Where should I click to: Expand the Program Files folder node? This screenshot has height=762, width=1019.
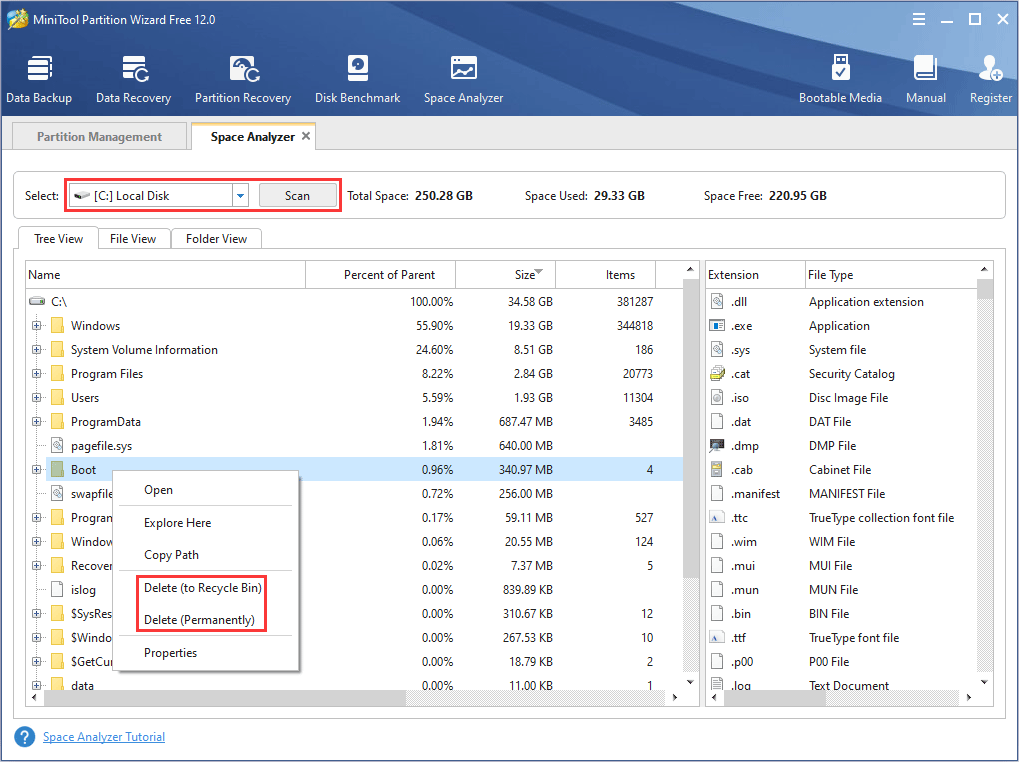(36, 374)
